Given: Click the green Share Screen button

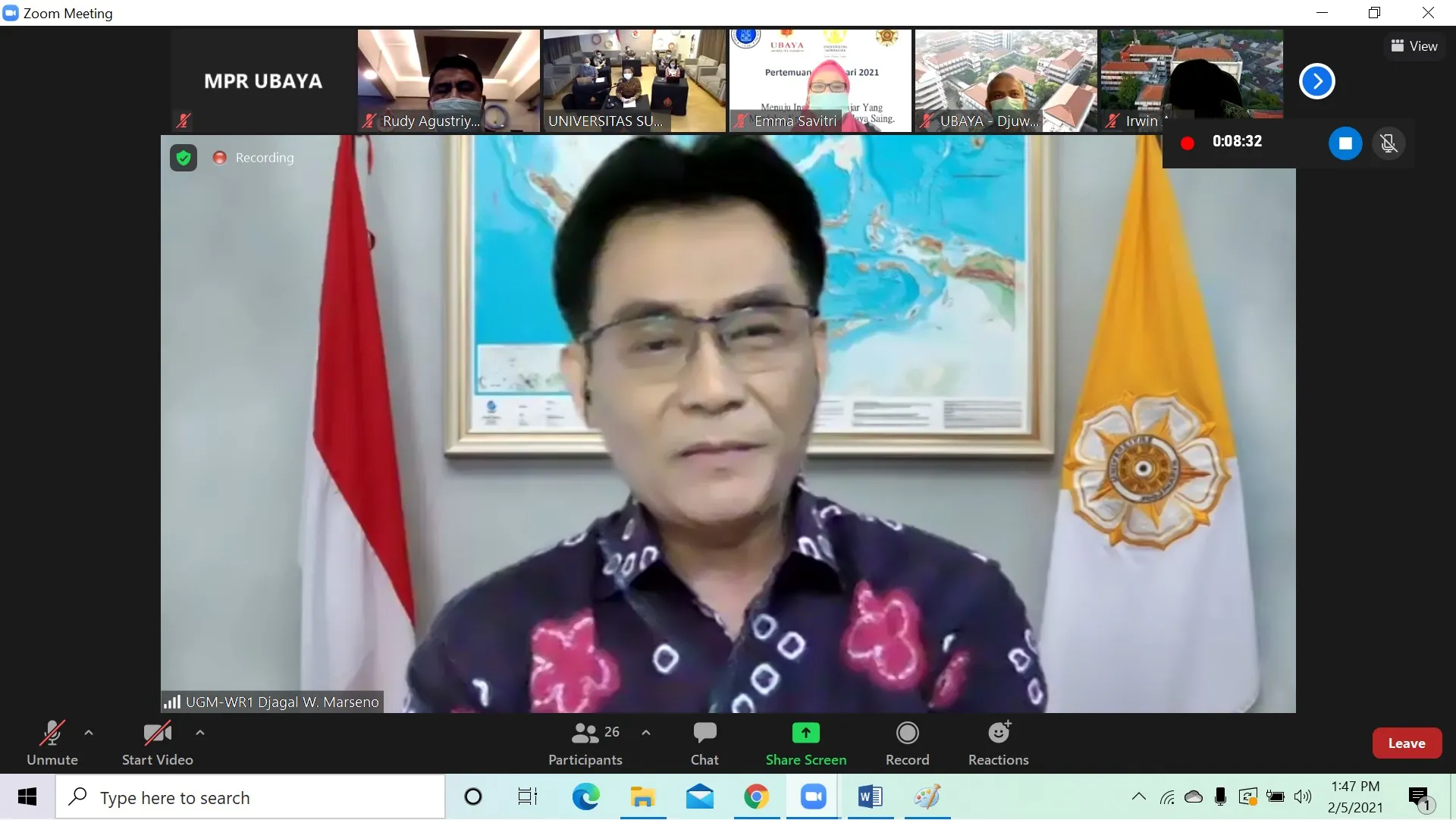Looking at the screenshot, I should pyautogui.click(x=806, y=743).
